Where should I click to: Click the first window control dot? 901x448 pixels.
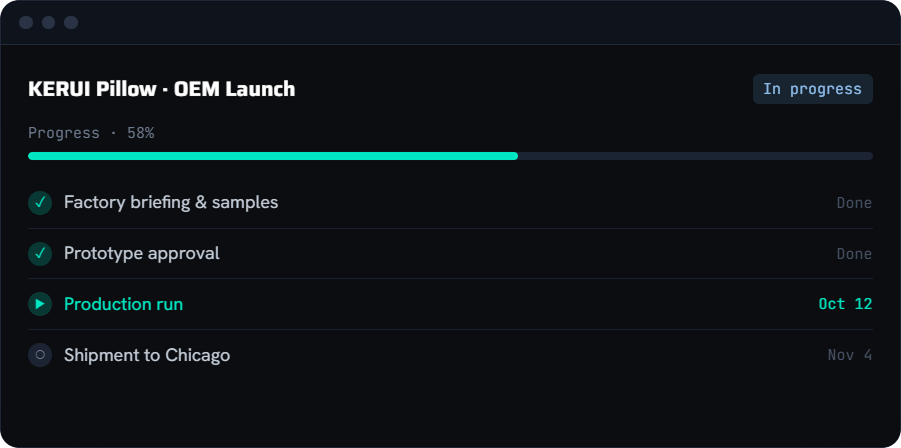[x=26, y=22]
